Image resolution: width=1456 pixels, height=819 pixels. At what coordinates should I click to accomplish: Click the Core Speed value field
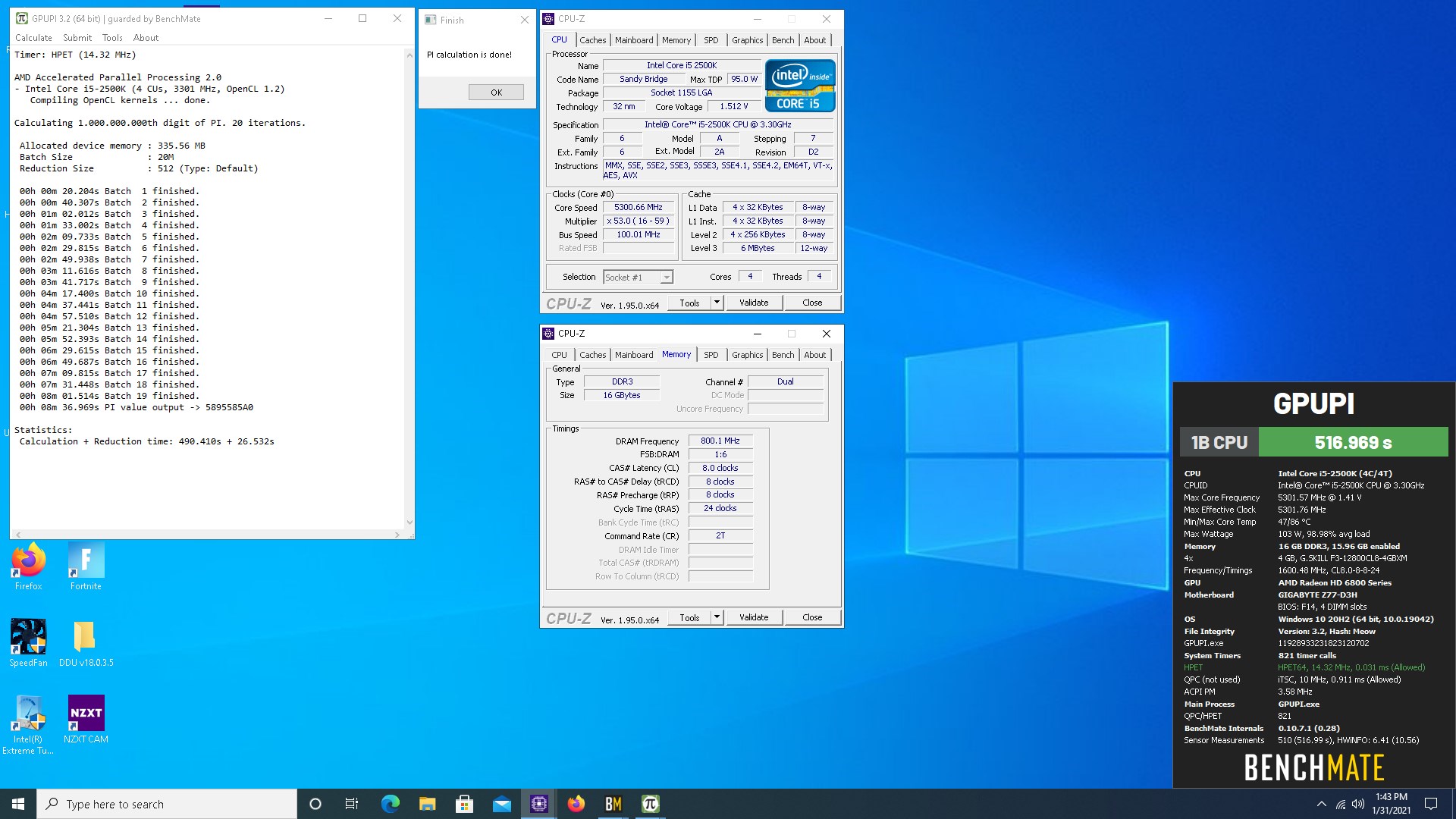click(639, 207)
